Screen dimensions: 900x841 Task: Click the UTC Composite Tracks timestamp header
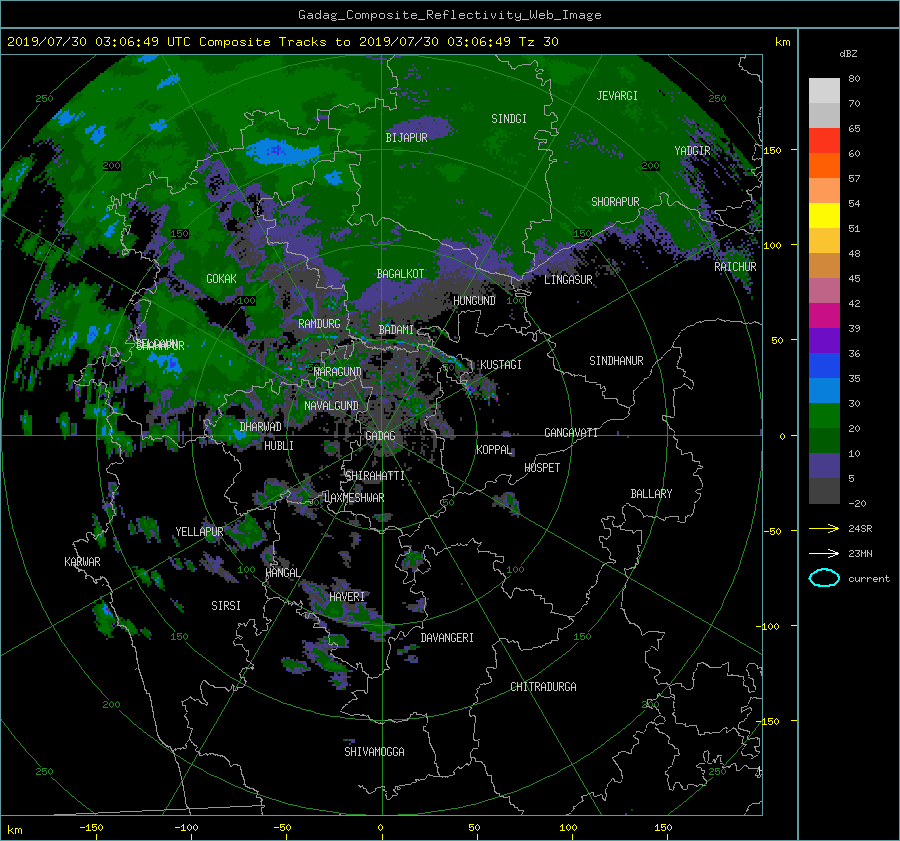(x=283, y=42)
